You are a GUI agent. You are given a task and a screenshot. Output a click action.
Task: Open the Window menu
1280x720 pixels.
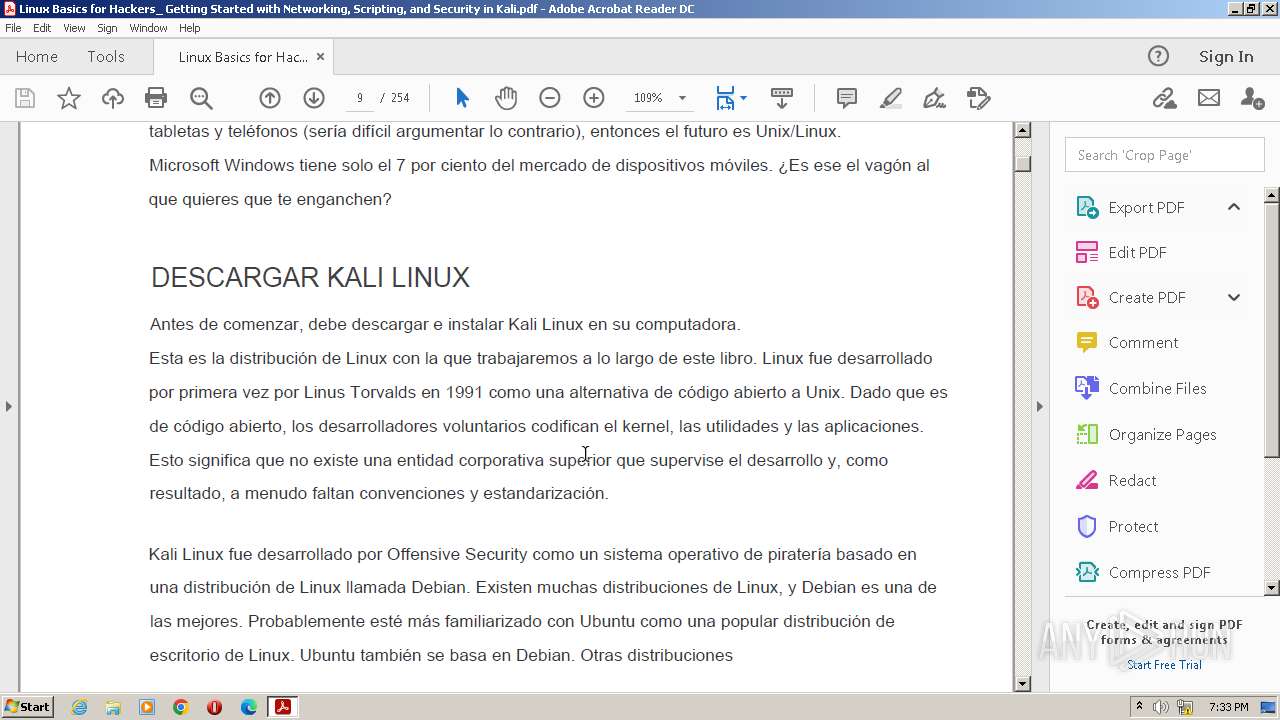(148, 28)
